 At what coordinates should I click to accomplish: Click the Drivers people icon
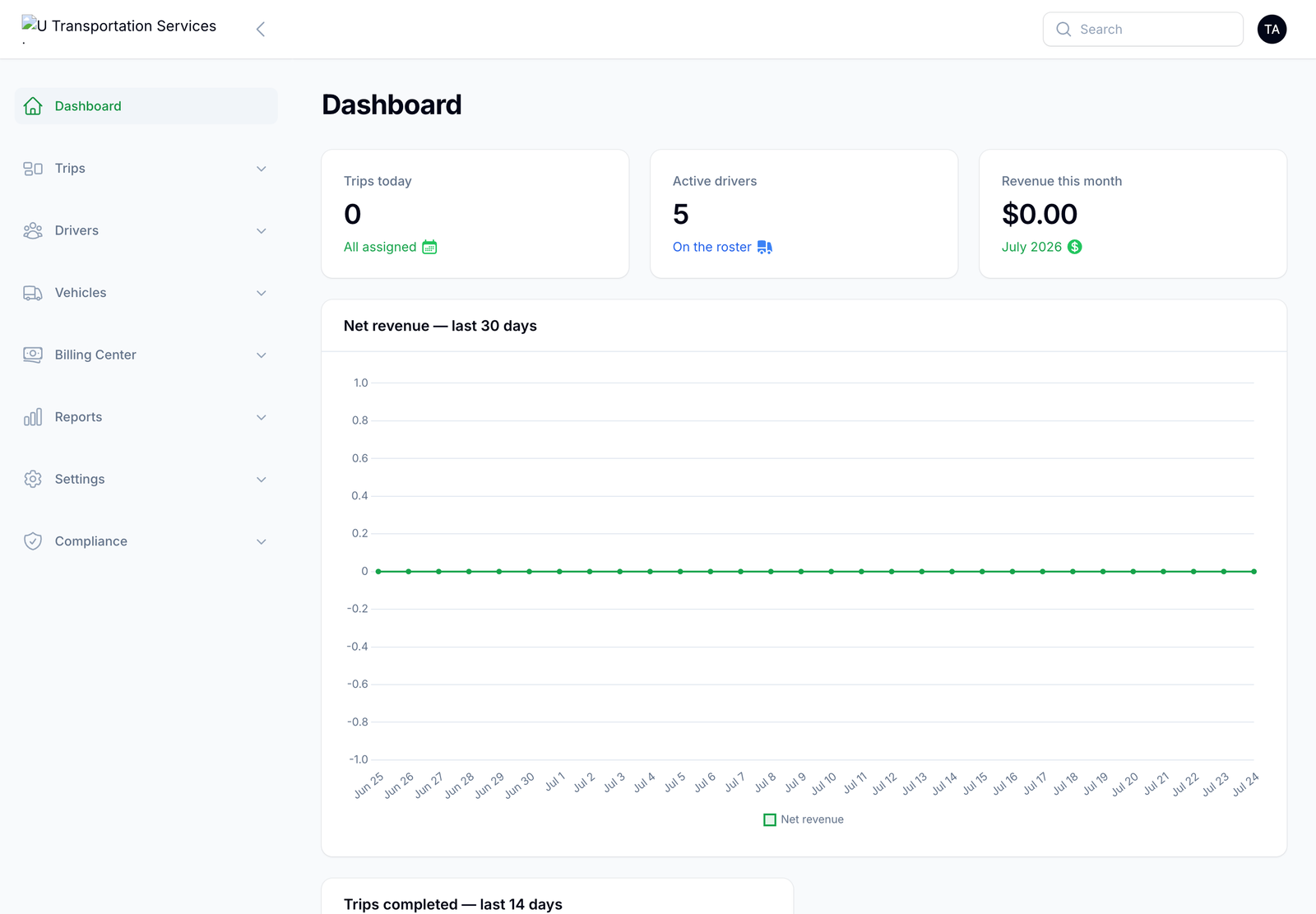tap(33, 230)
